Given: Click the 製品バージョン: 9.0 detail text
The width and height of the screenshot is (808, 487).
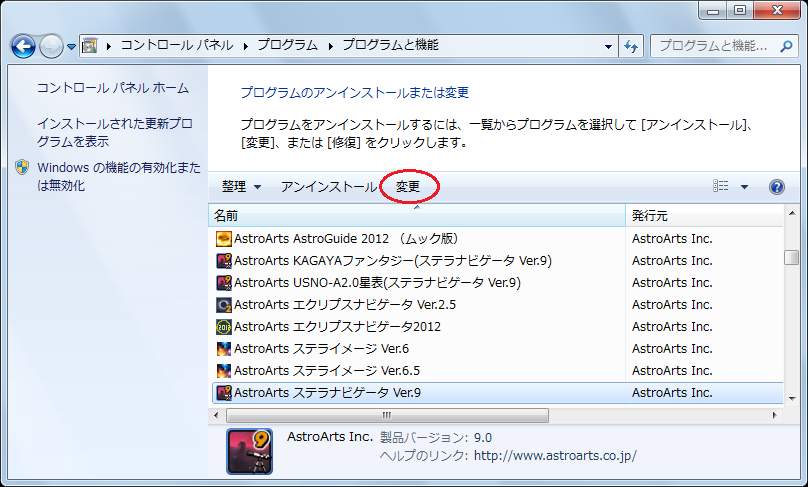Looking at the screenshot, I should [x=436, y=438].
